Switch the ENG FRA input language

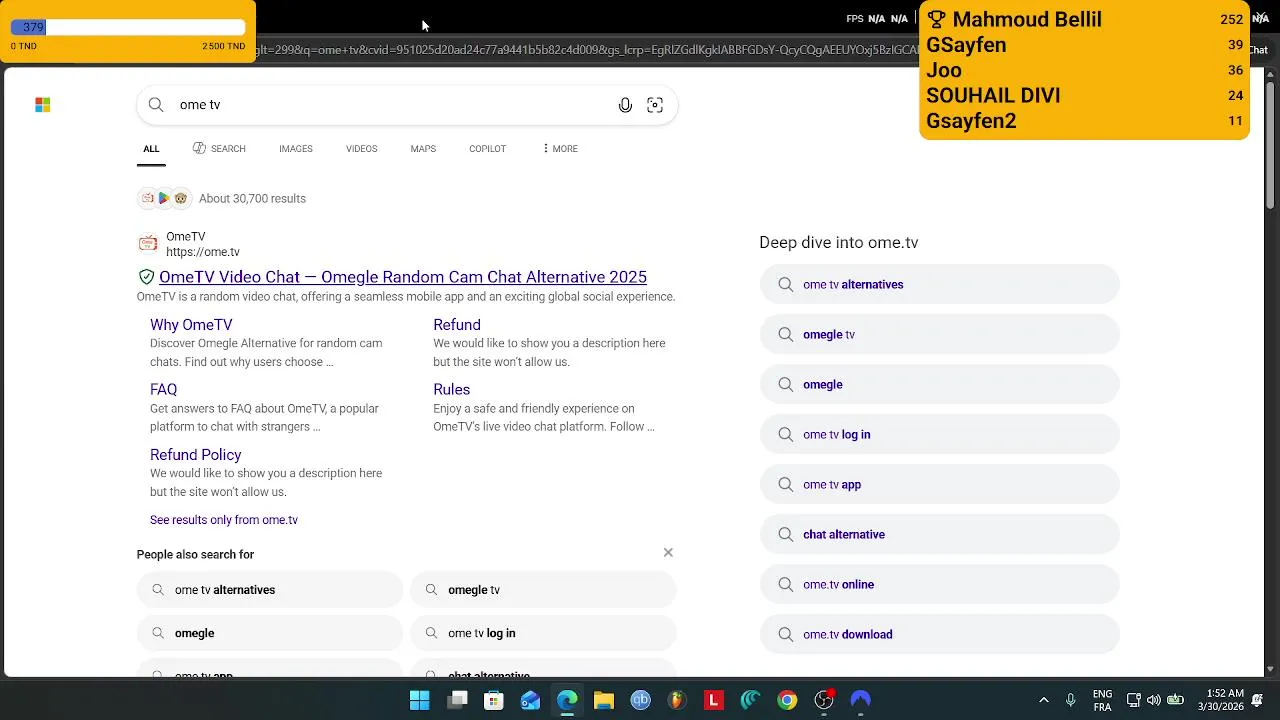point(1102,700)
